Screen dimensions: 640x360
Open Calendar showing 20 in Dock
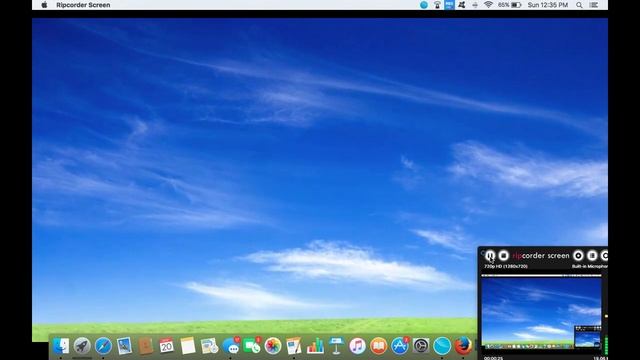click(167, 346)
